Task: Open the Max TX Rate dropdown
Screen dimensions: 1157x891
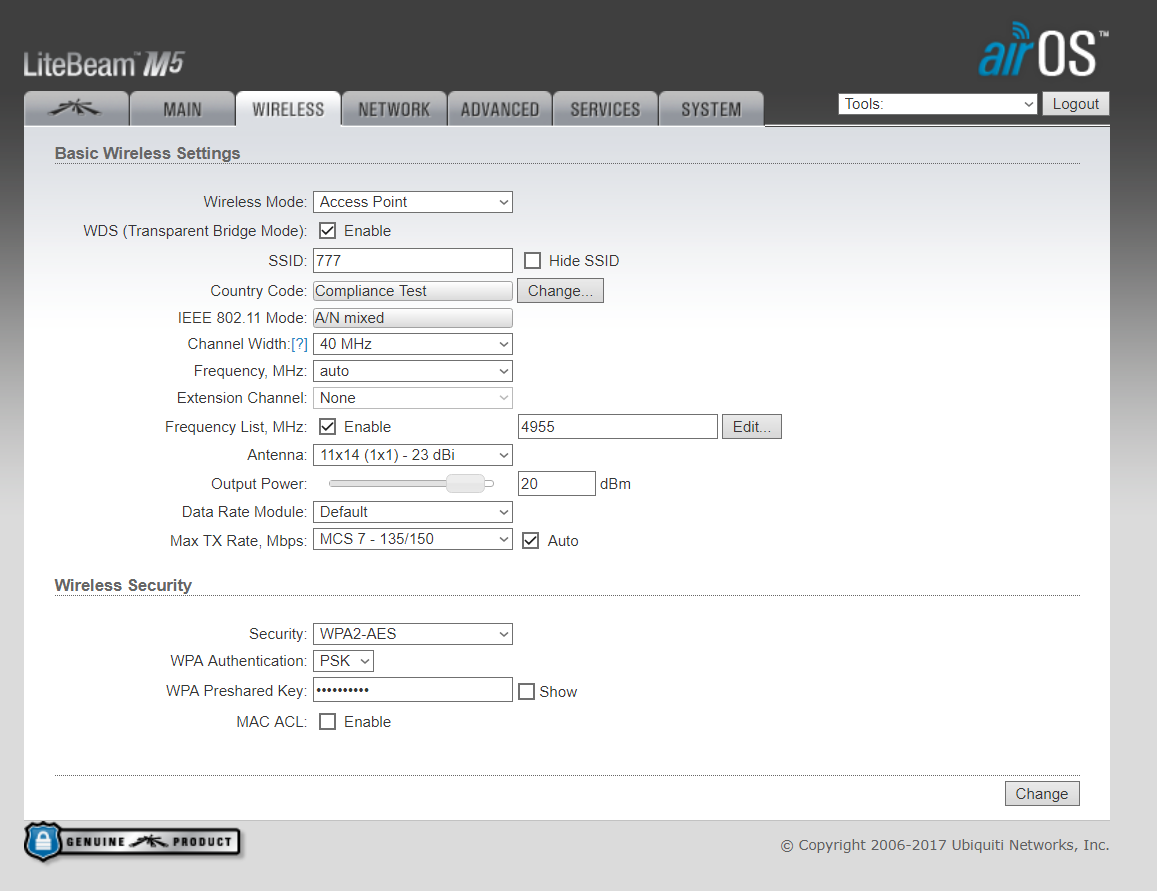Action: pyautogui.click(x=412, y=539)
